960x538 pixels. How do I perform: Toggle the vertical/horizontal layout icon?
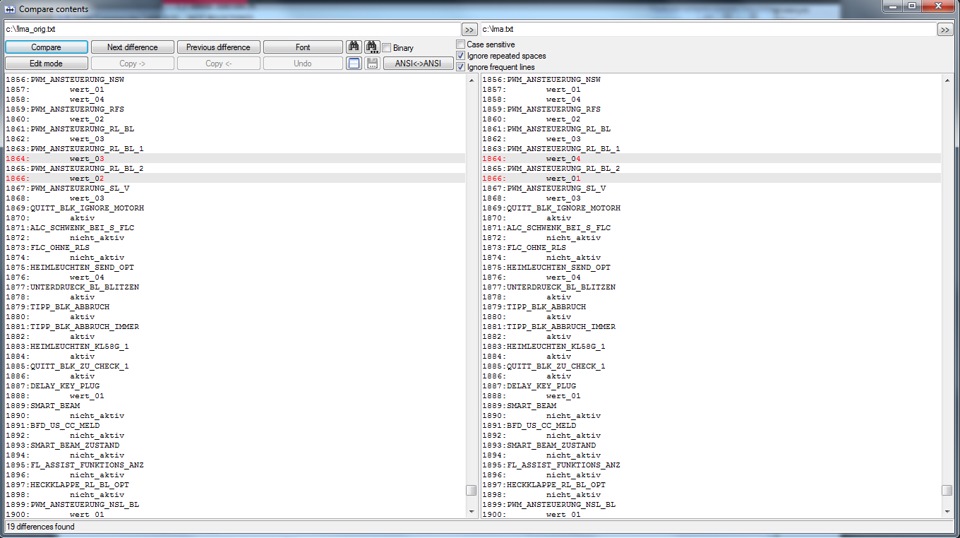[354, 63]
